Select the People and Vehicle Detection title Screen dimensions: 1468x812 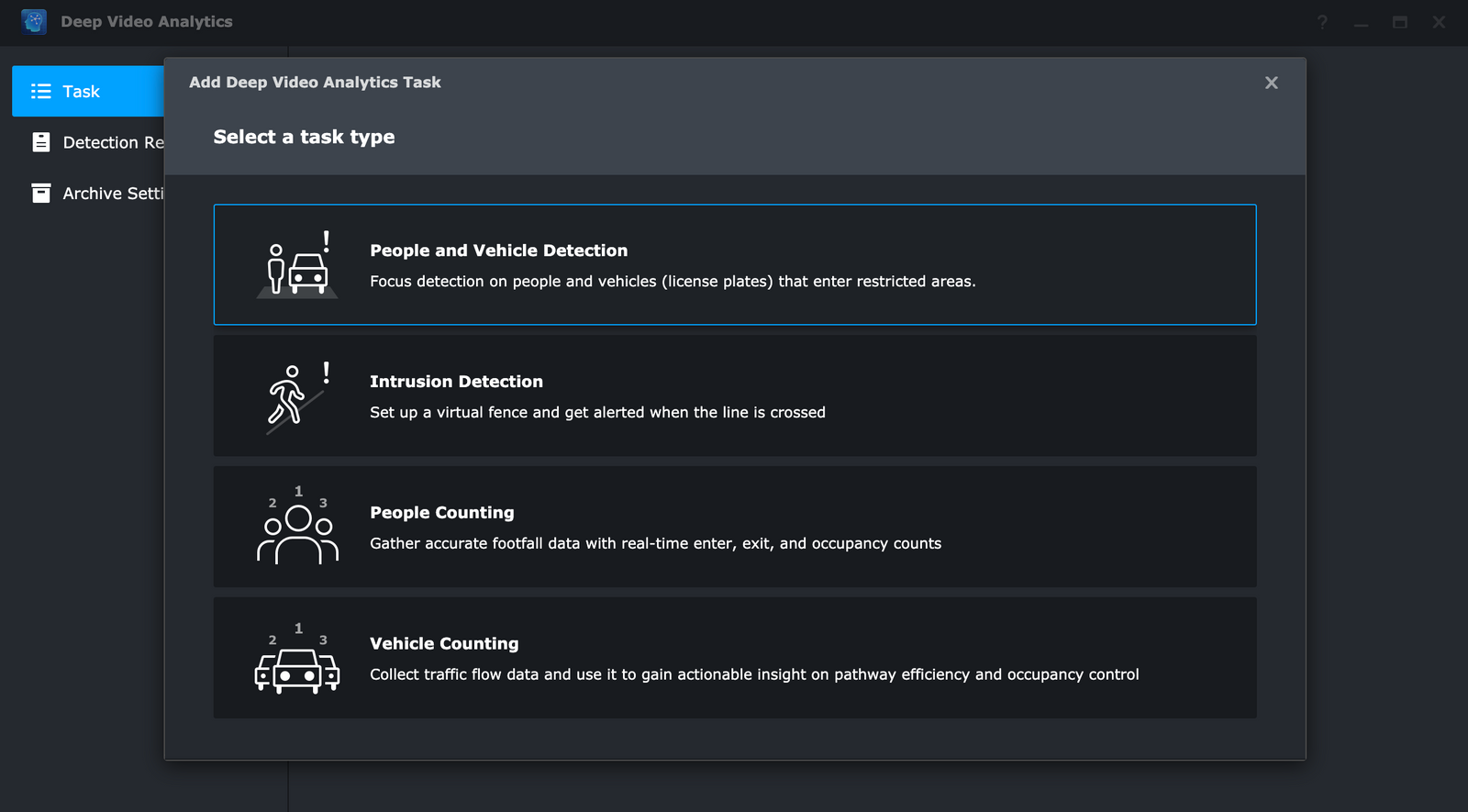tap(498, 250)
